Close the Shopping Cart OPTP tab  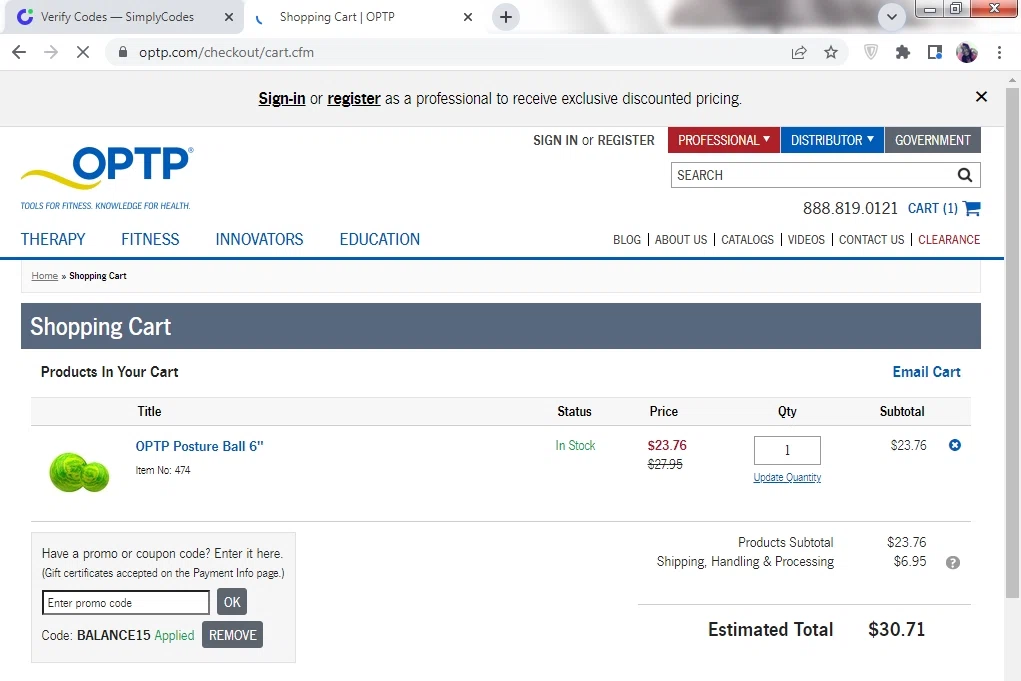[468, 17]
